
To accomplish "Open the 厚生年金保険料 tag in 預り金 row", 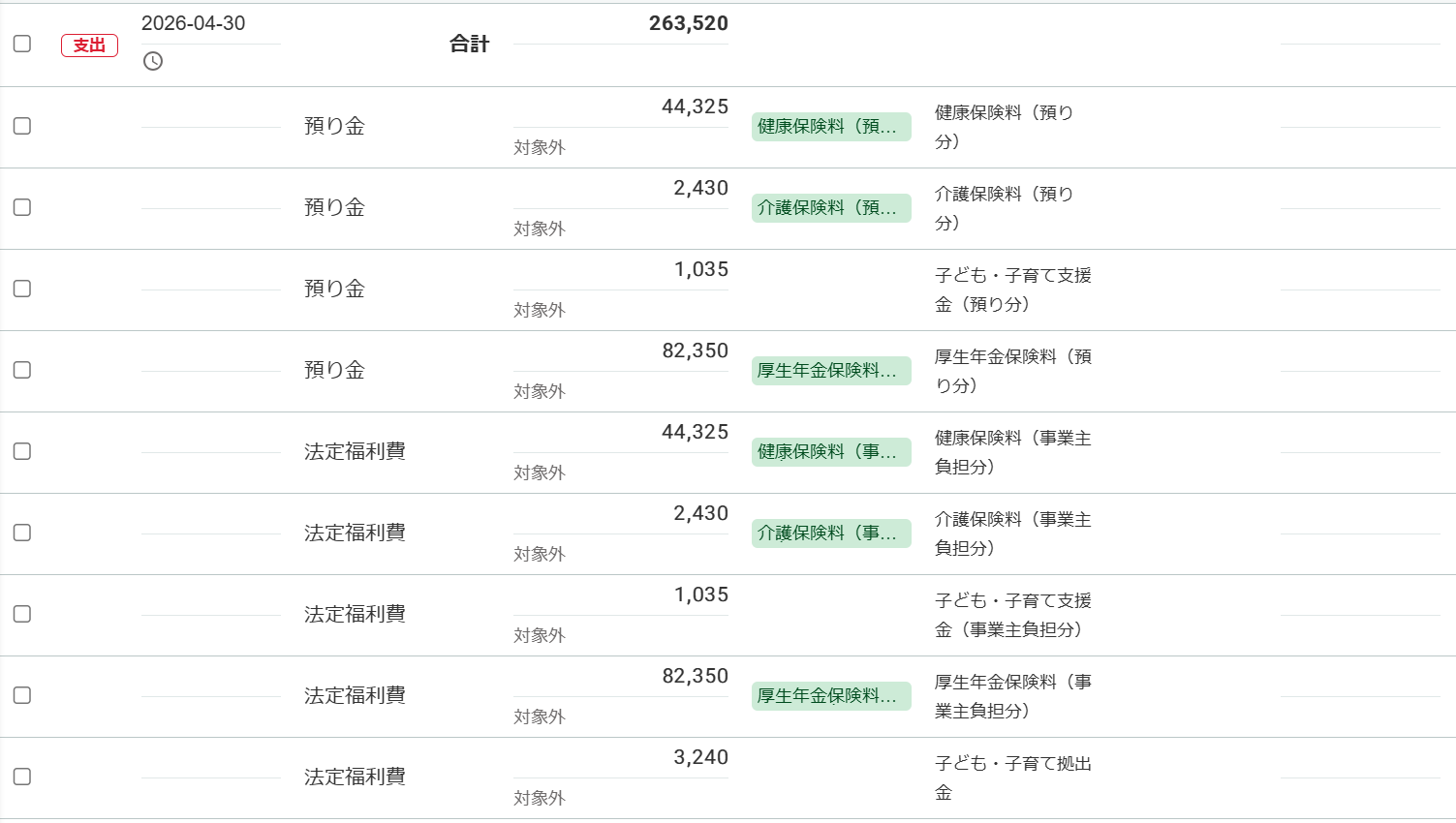I will pos(831,371).
